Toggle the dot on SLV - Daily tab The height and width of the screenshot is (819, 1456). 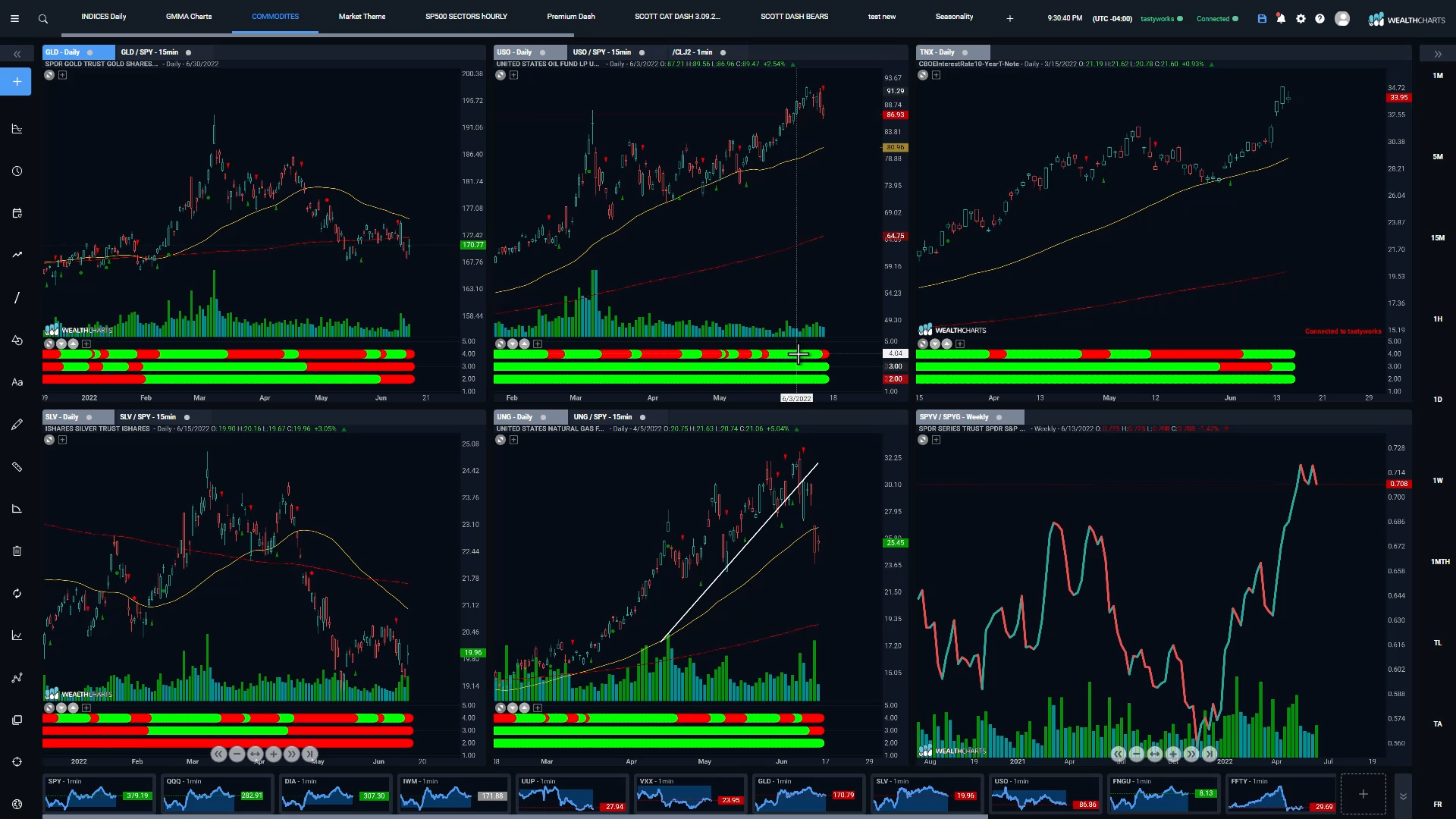pyautogui.click(x=89, y=417)
